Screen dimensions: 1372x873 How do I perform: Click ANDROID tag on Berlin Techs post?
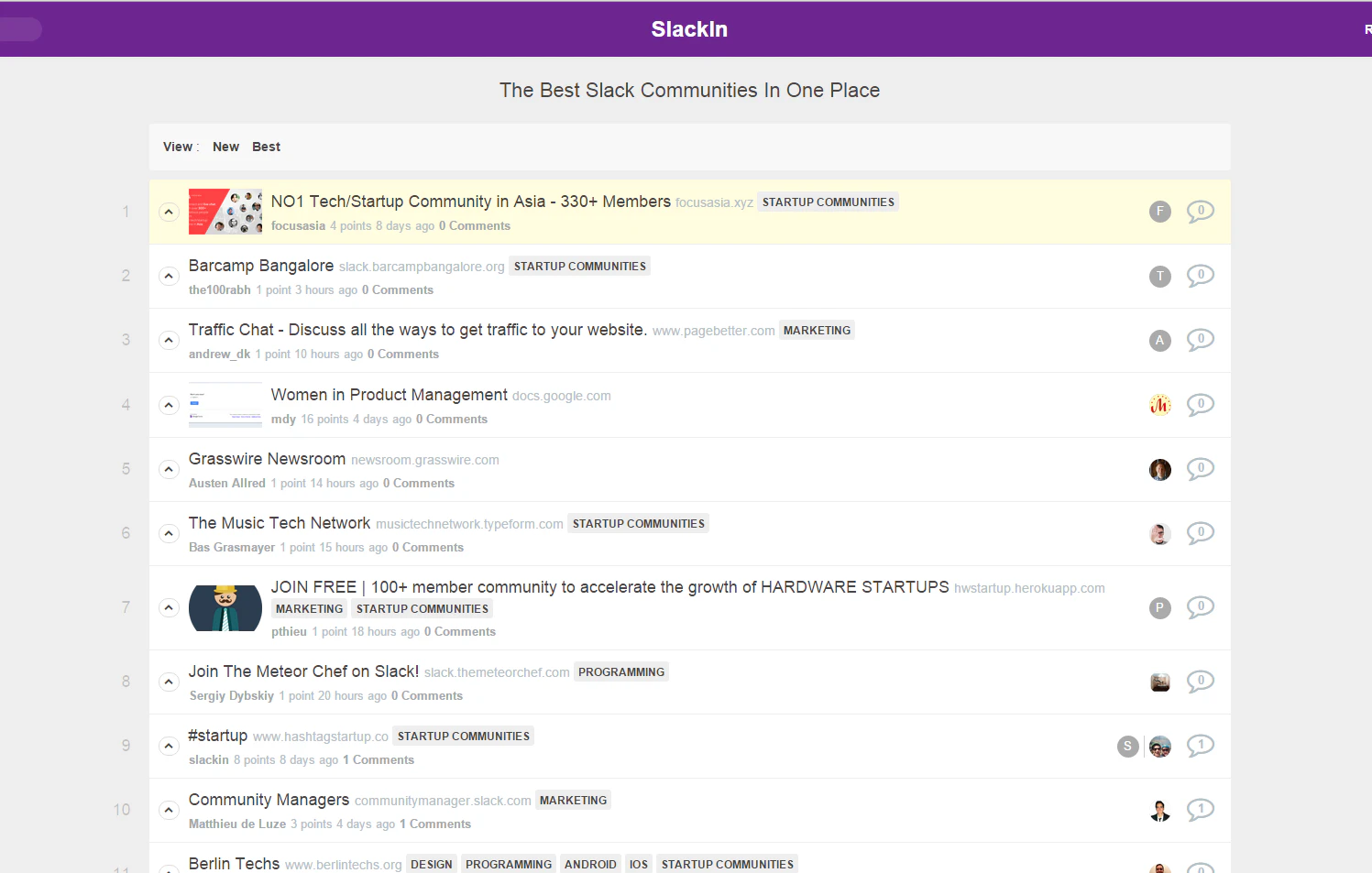(590, 864)
